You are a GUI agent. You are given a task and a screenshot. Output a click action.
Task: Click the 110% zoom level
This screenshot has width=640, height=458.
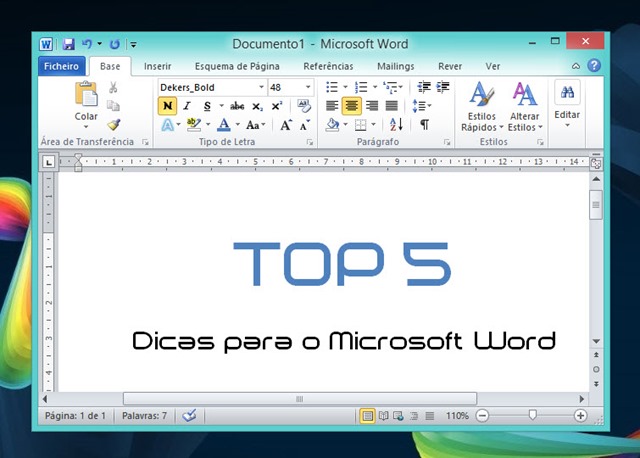tap(457, 416)
